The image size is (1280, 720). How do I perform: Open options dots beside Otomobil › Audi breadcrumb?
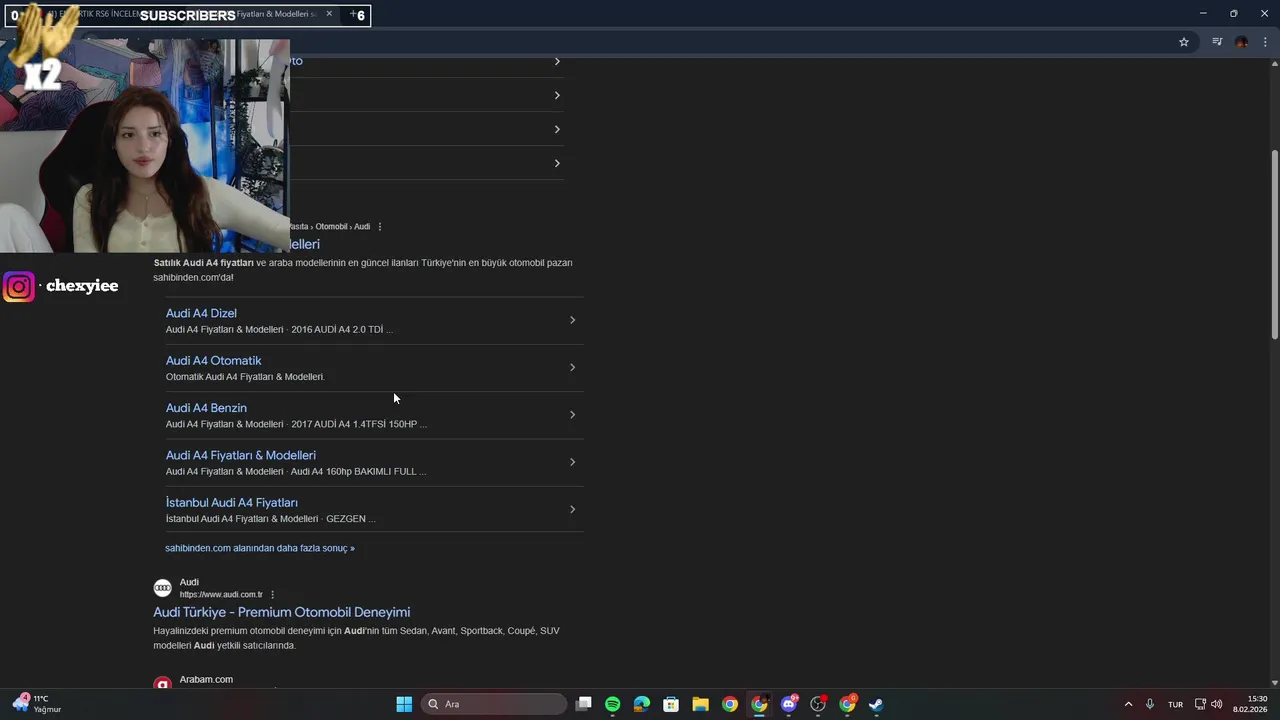tap(380, 227)
